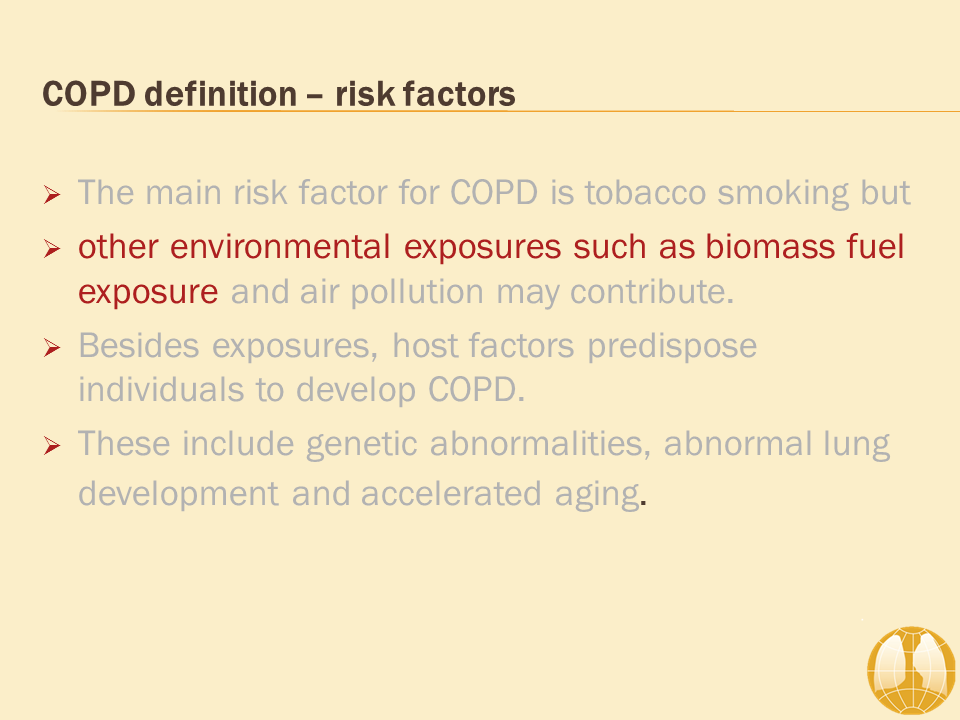
Task: Click the slide title 'COPD definition – risk factors'
Action: pos(279,95)
